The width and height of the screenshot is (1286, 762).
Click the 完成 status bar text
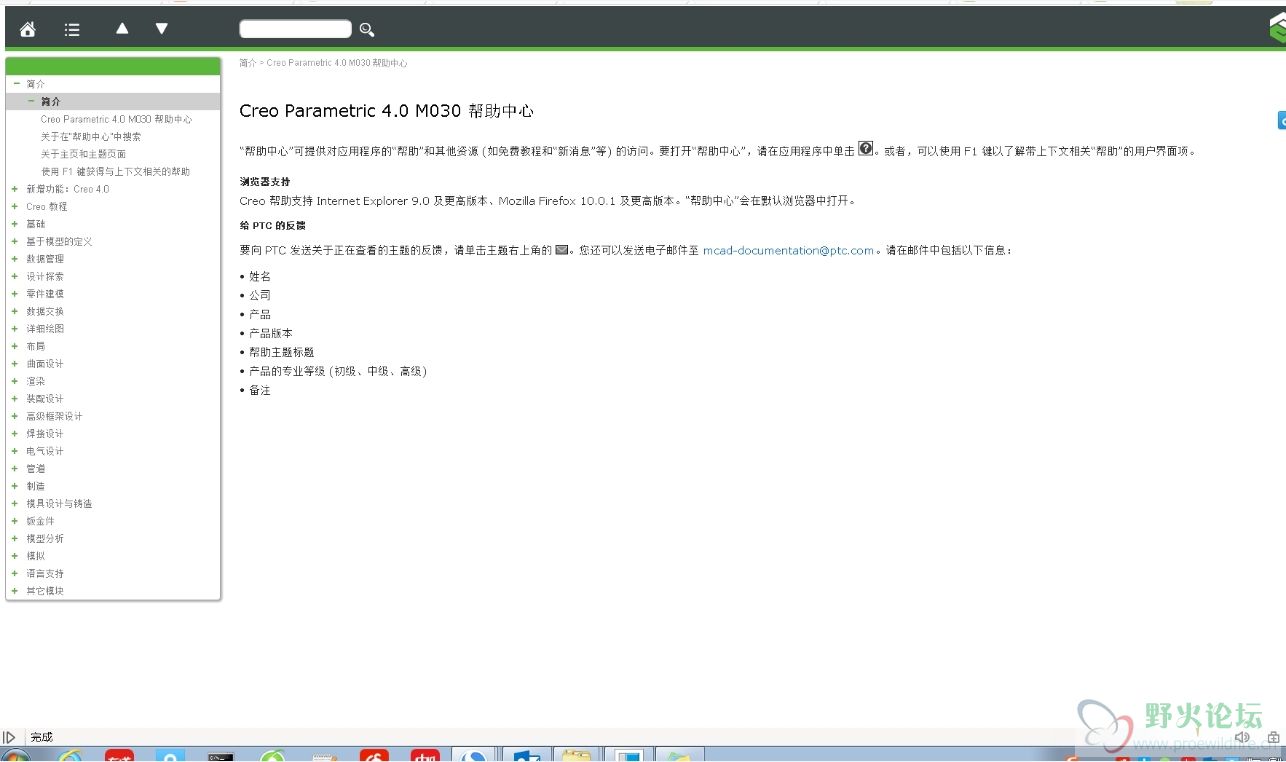(x=41, y=738)
